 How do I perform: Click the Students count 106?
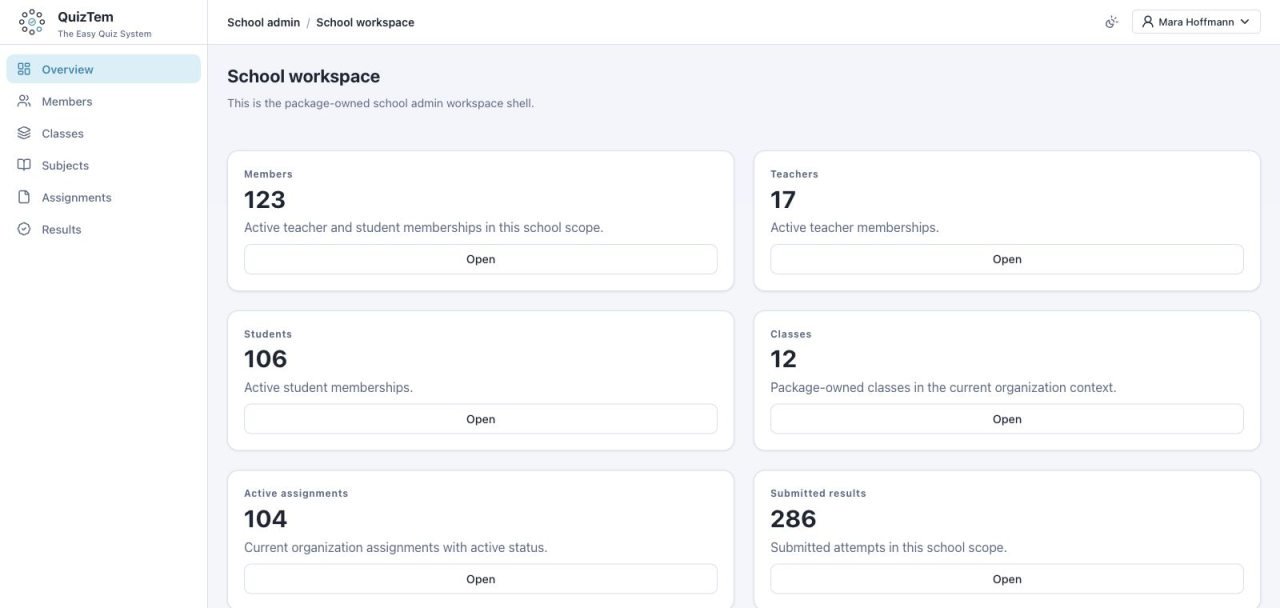tap(265, 359)
